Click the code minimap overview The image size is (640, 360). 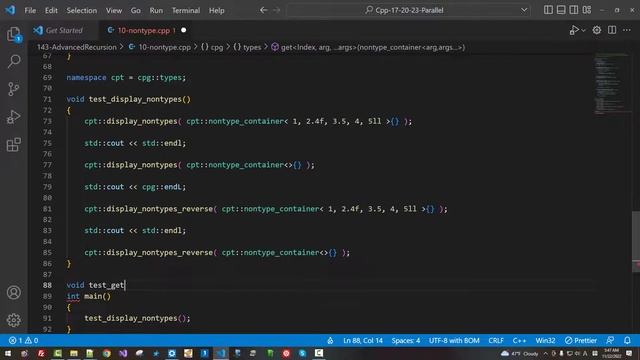click(611, 84)
